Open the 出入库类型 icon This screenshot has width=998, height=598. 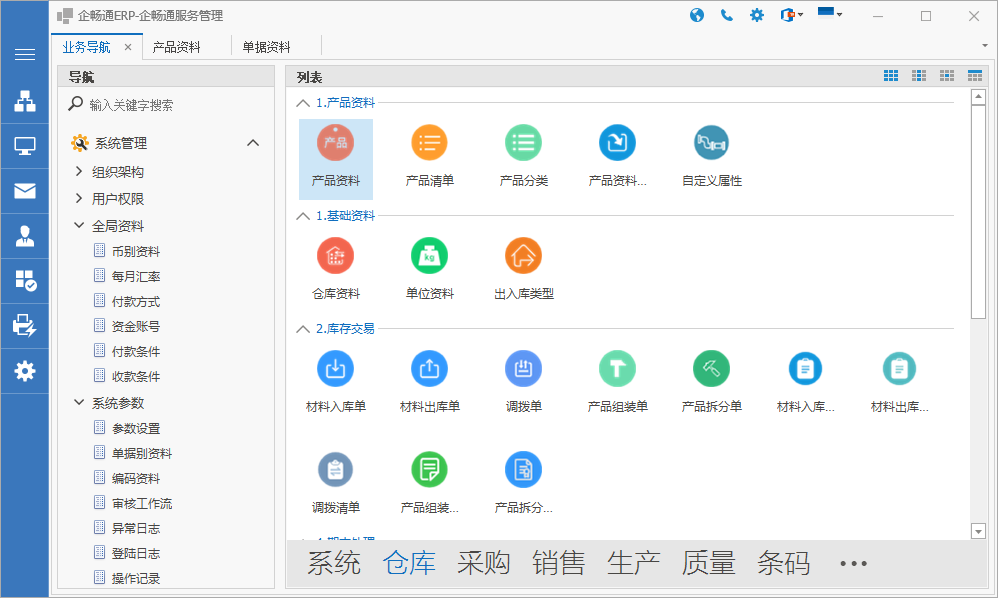pos(523,256)
